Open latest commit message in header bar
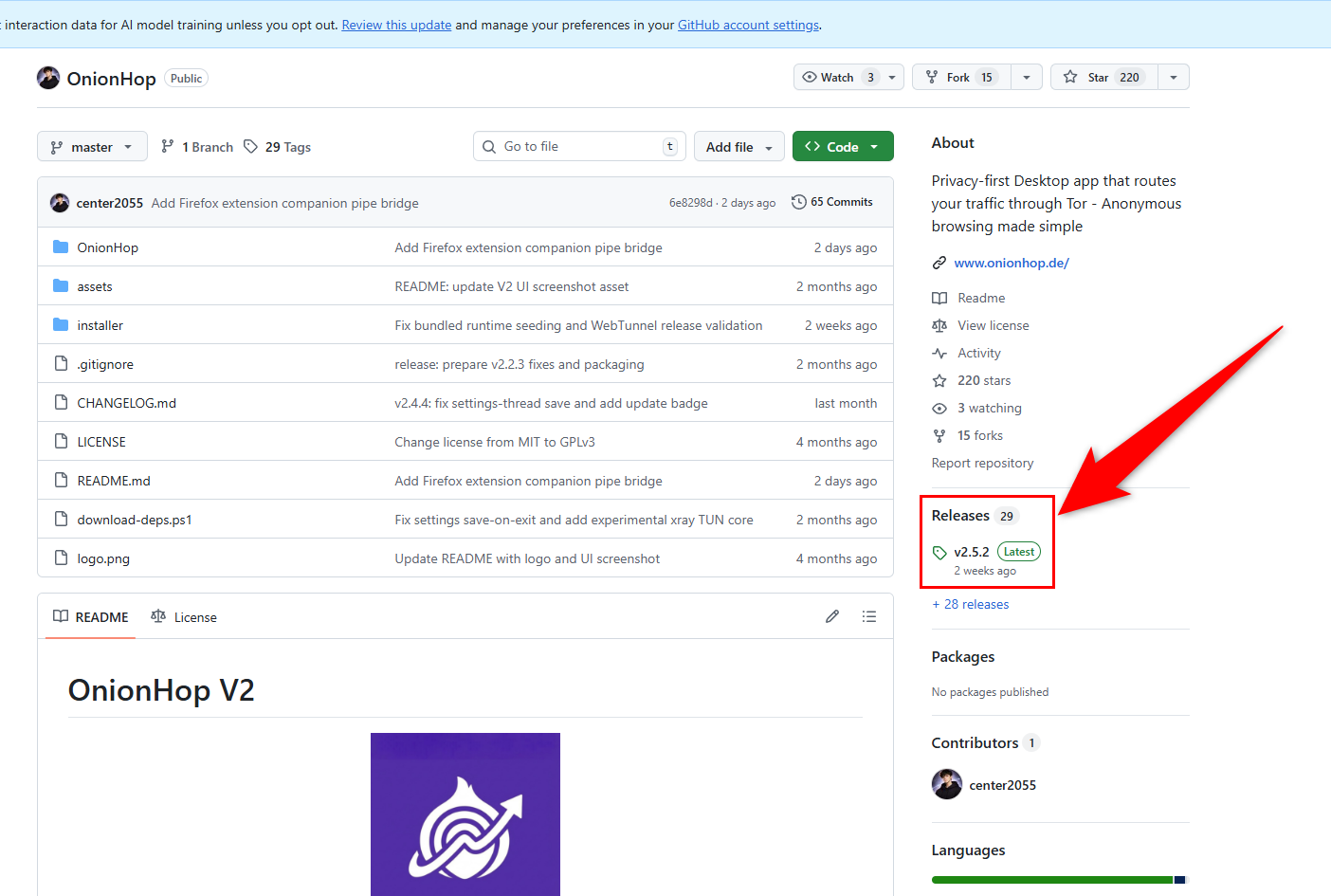The height and width of the screenshot is (896, 1331). [x=284, y=203]
